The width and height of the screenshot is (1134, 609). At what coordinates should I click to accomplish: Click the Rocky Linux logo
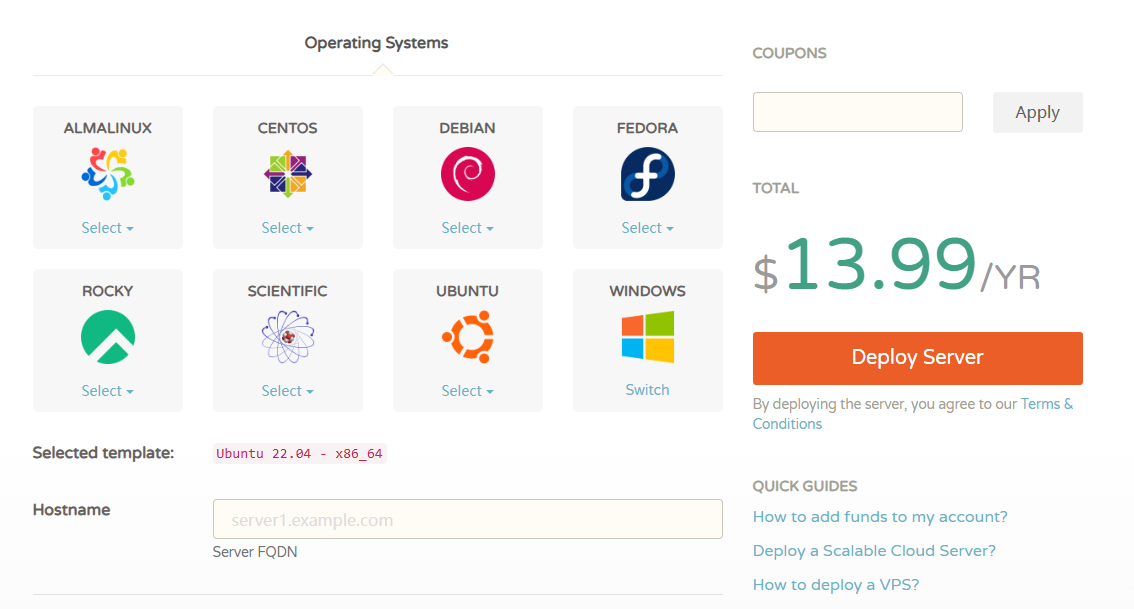coord(108,337)
